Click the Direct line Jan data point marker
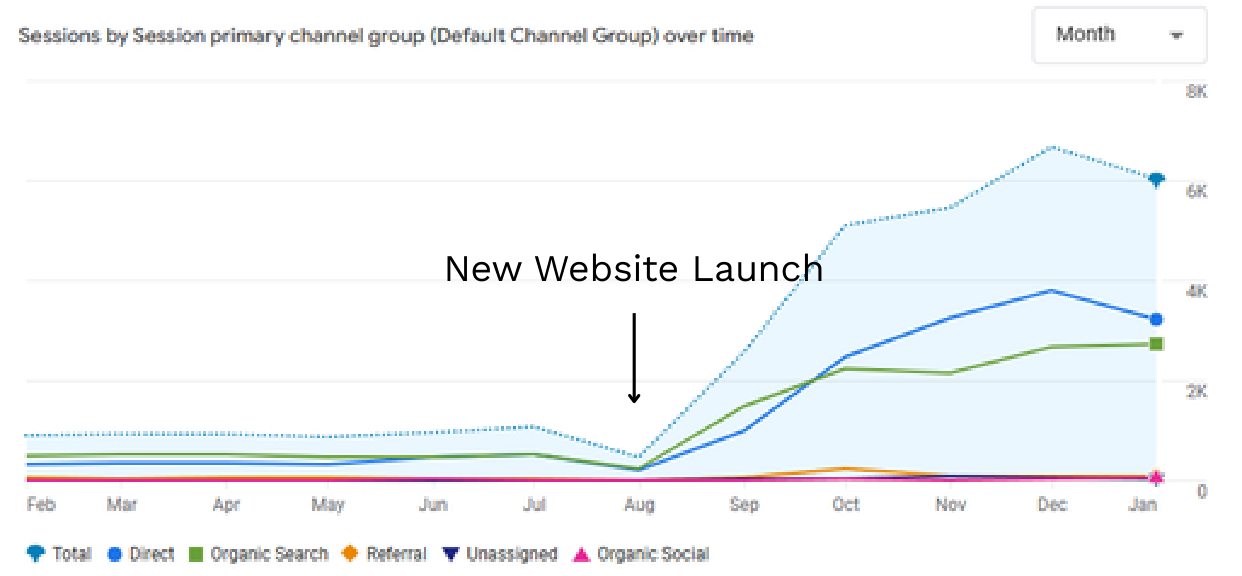Viewport: 1242px width, 576px height. (1156, 319)
